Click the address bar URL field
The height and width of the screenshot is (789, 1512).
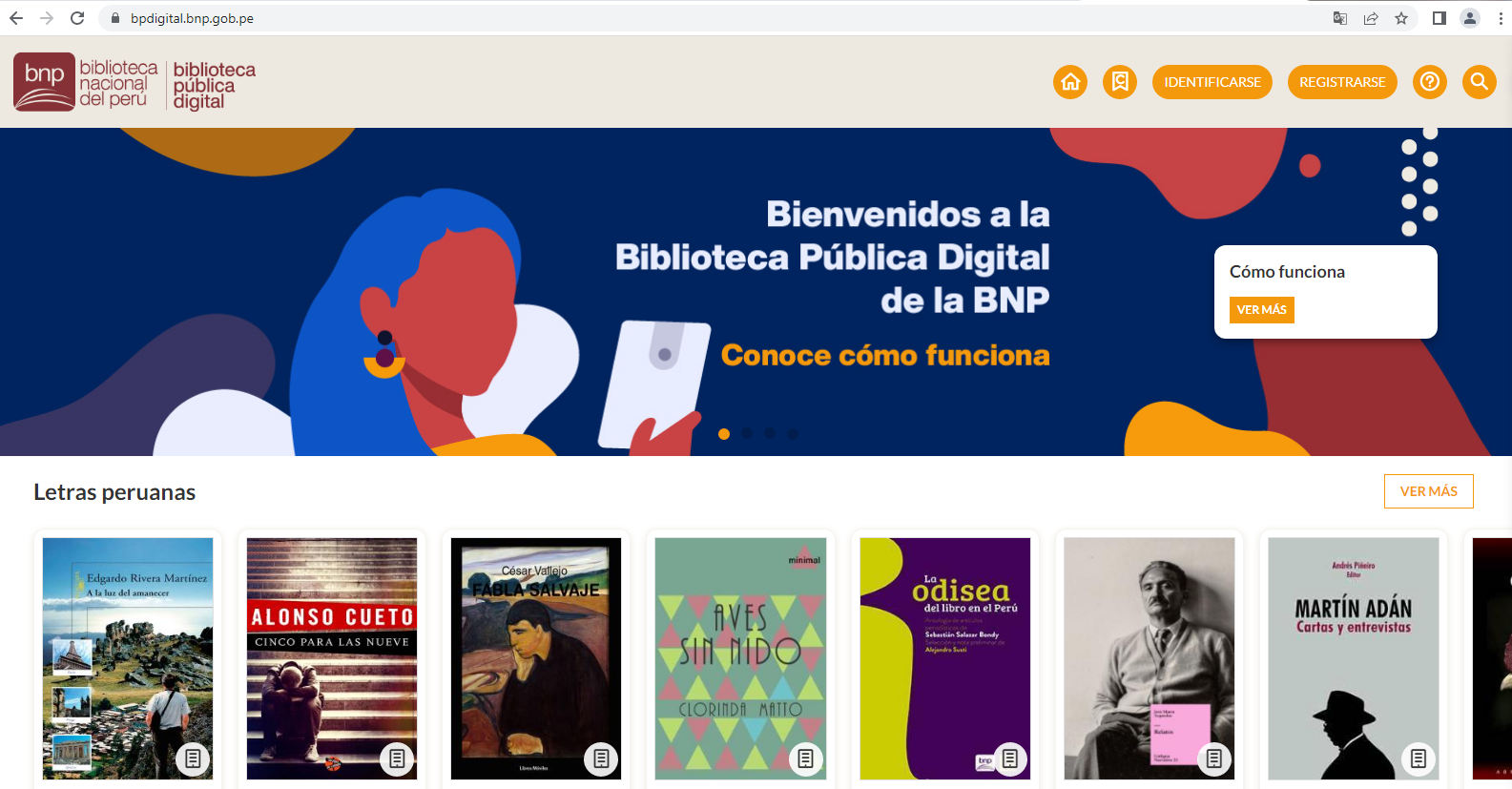tap(715, 18)
